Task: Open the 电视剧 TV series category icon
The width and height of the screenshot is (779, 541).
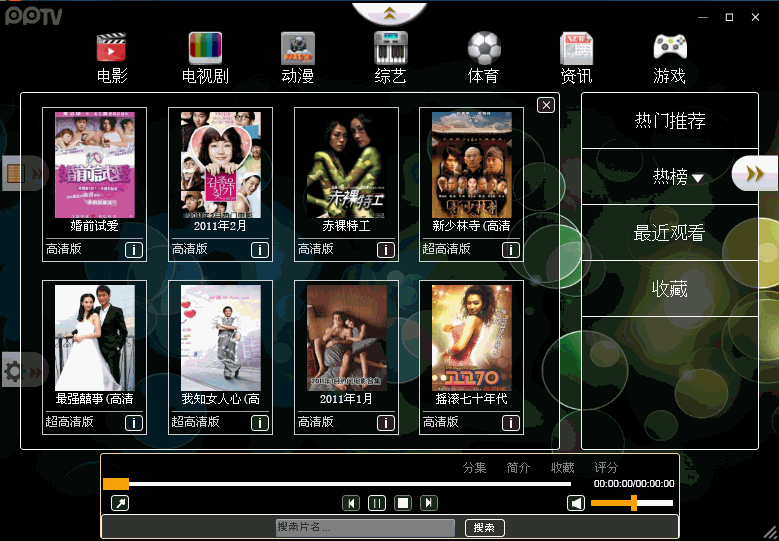Action: coord(205,48)
